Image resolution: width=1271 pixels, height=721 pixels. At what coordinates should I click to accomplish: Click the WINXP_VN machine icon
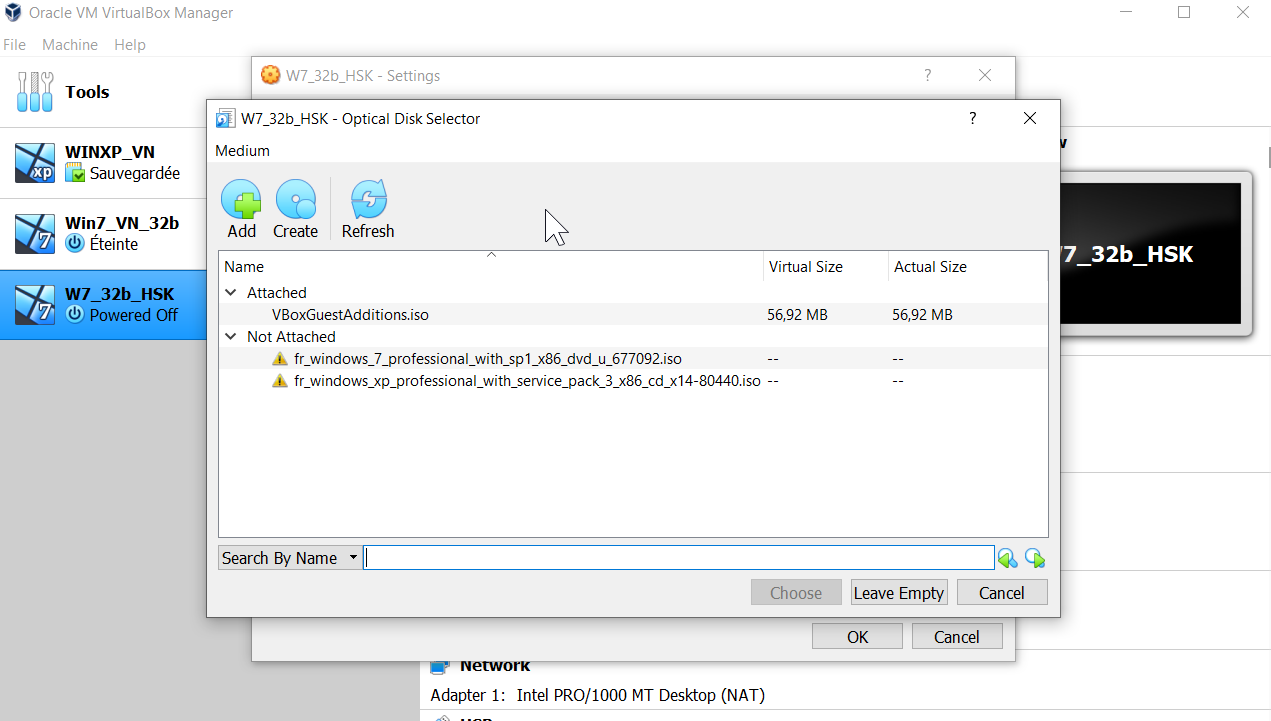click(35, 162)
